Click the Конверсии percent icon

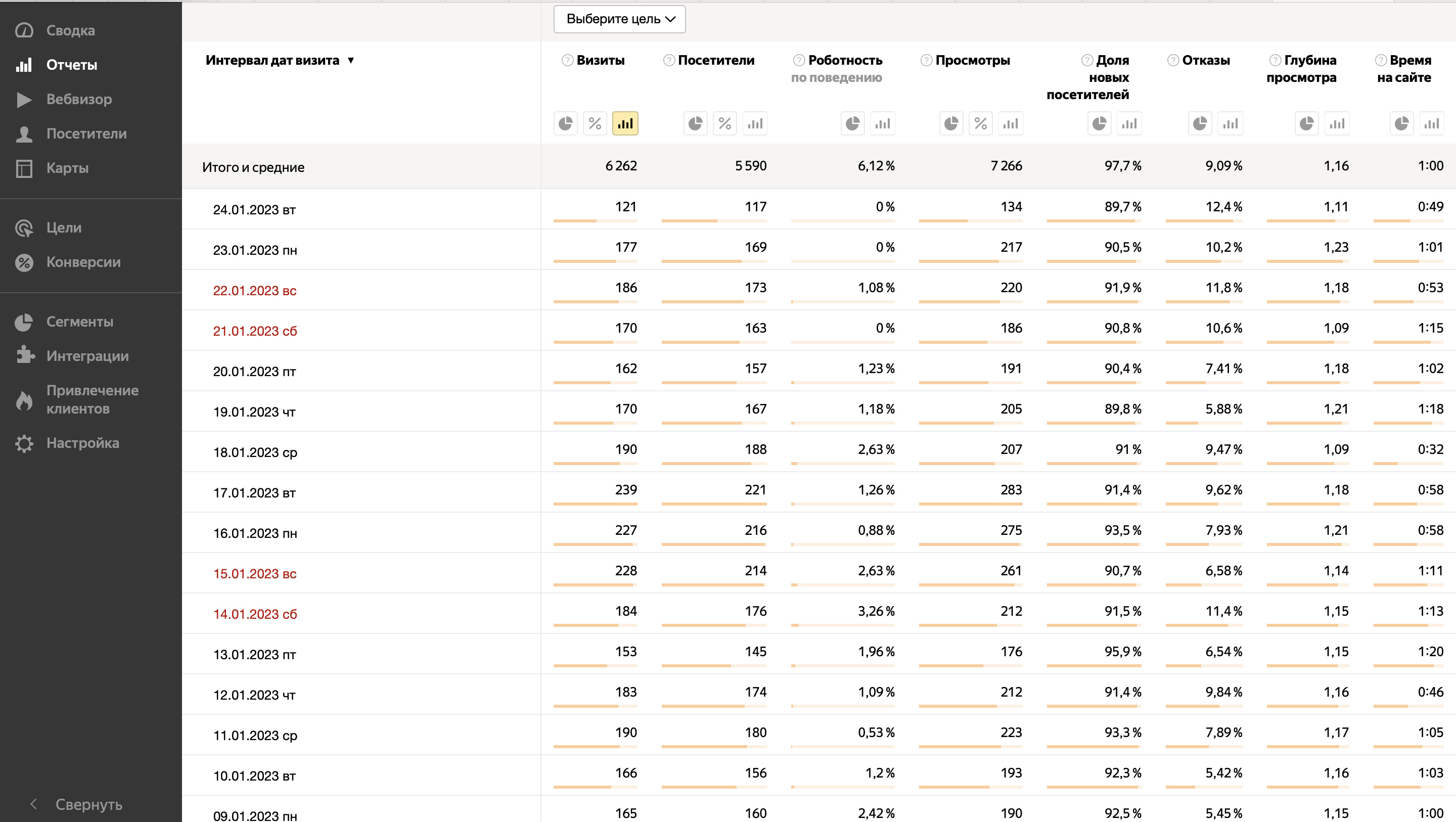pyautogui.click(x=24, y=262)
